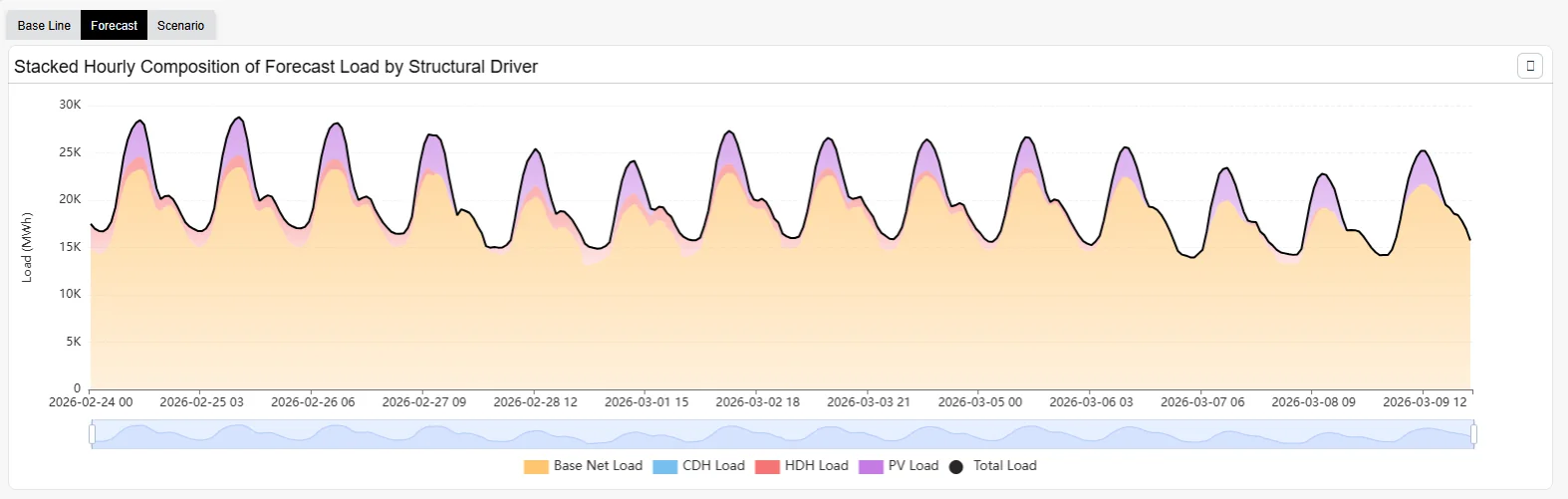This screenshot has height=499, width=1568.
Task: Click the chart expand icon button
Action: point(1530,66)
